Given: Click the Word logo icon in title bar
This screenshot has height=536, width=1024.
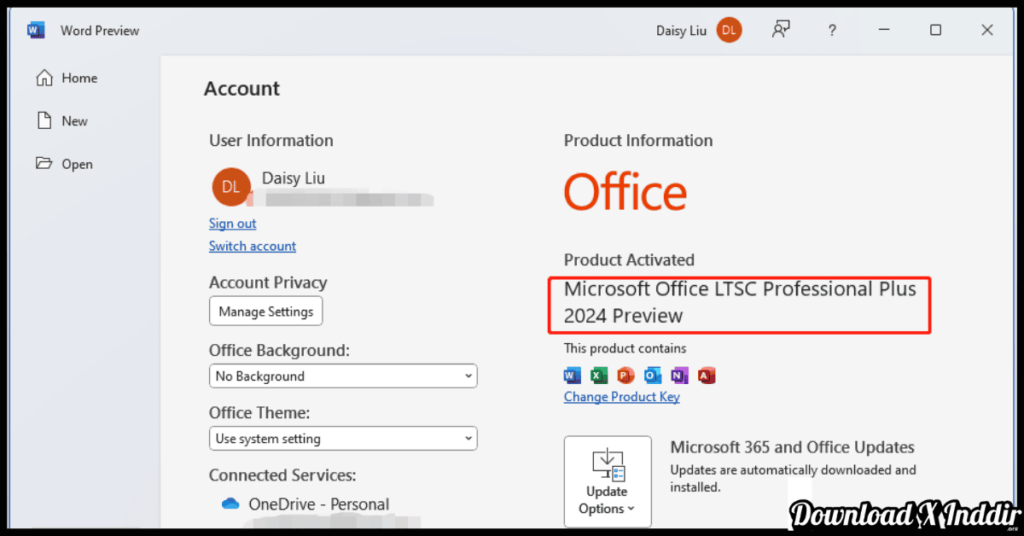Looking at the screenshot, I should click(x=36, y=31).
